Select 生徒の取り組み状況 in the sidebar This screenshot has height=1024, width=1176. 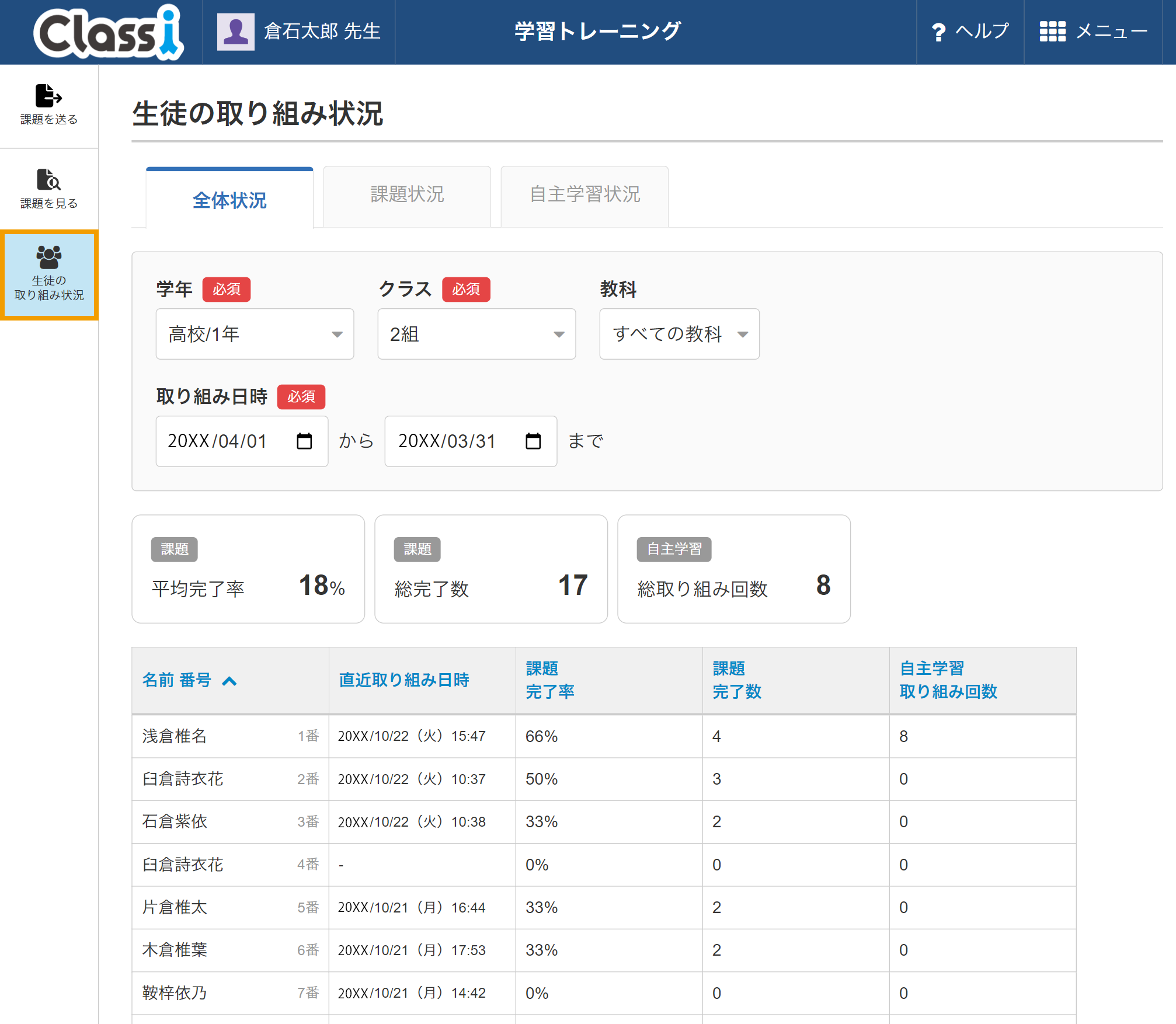(49, 275)
